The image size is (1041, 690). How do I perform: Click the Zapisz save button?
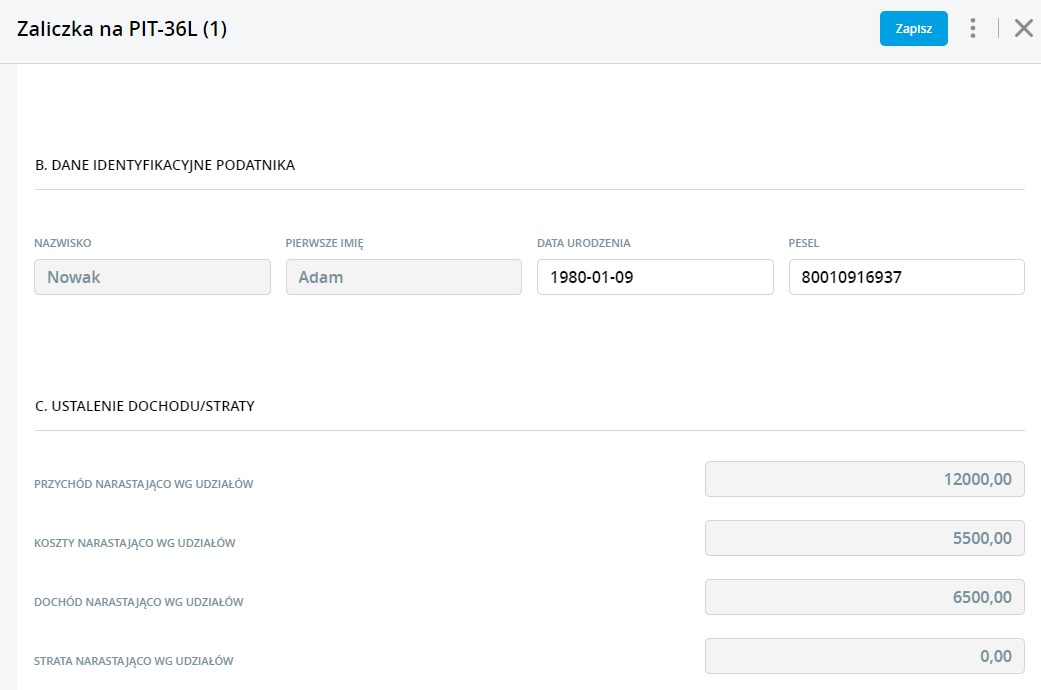(913, 29)
